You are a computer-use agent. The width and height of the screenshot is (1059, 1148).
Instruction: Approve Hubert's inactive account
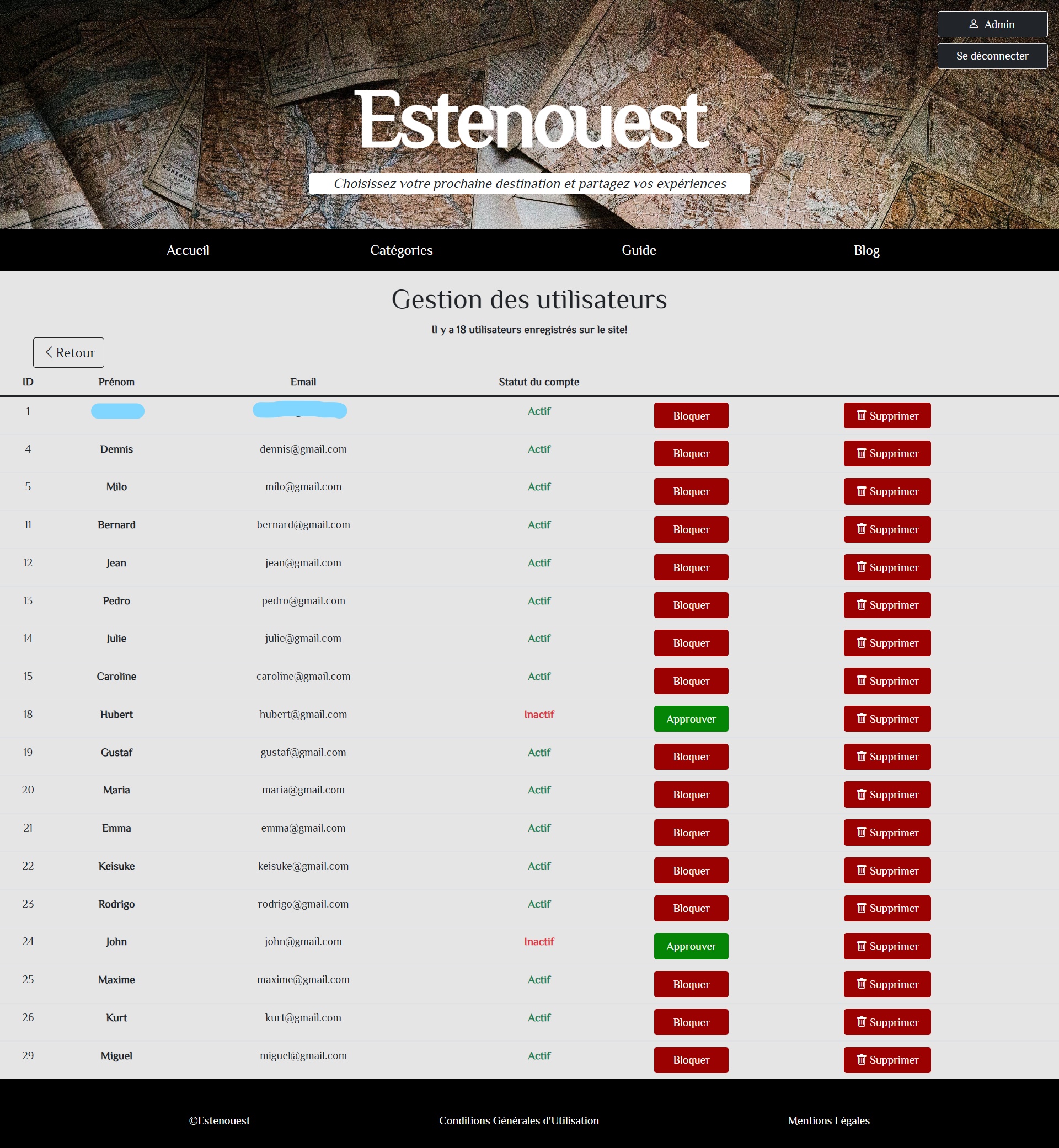click(x=691, y=719)
